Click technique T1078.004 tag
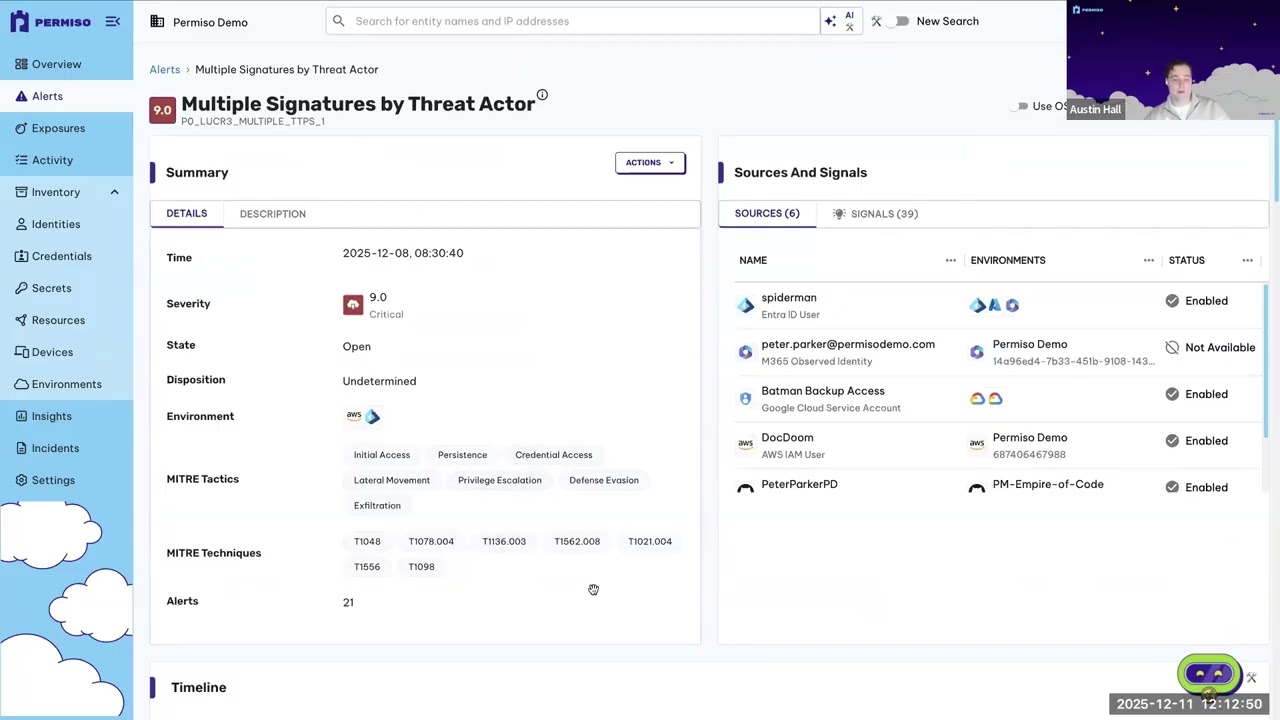 [431, 542]
